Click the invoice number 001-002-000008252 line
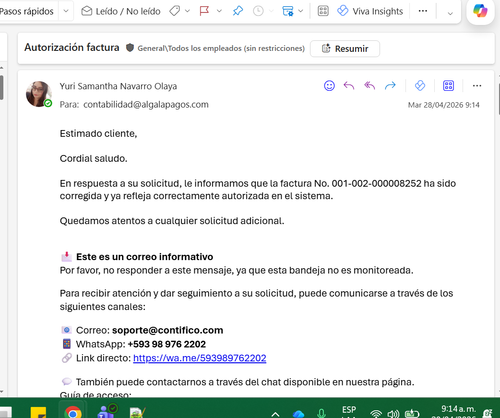This screenshot has width=500, height=418. (x=377, y=183)
